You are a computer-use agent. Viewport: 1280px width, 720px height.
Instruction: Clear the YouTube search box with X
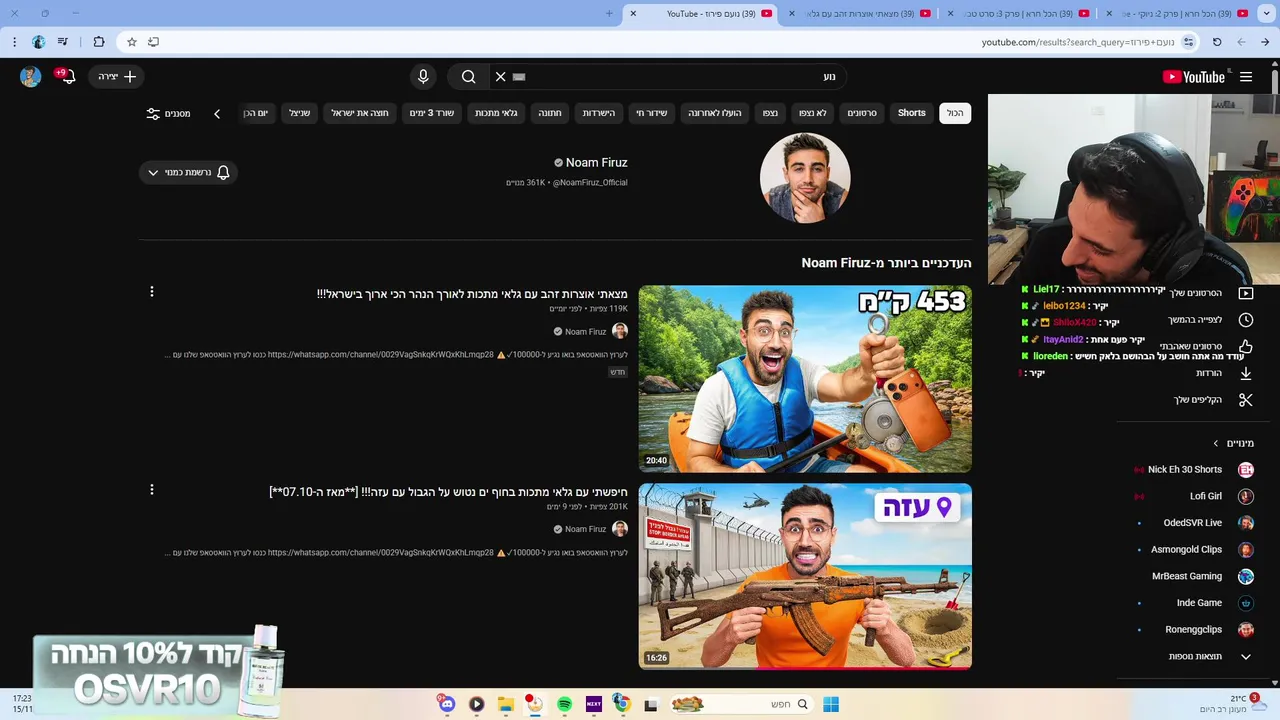pyautogui.click(x=501, y=77)
